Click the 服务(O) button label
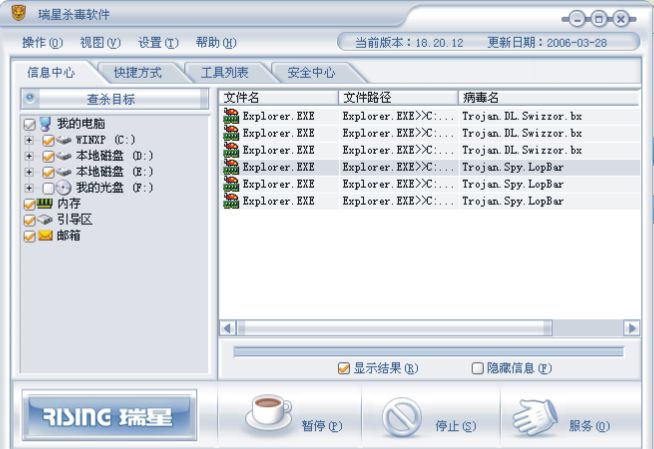 pos(589,426)
